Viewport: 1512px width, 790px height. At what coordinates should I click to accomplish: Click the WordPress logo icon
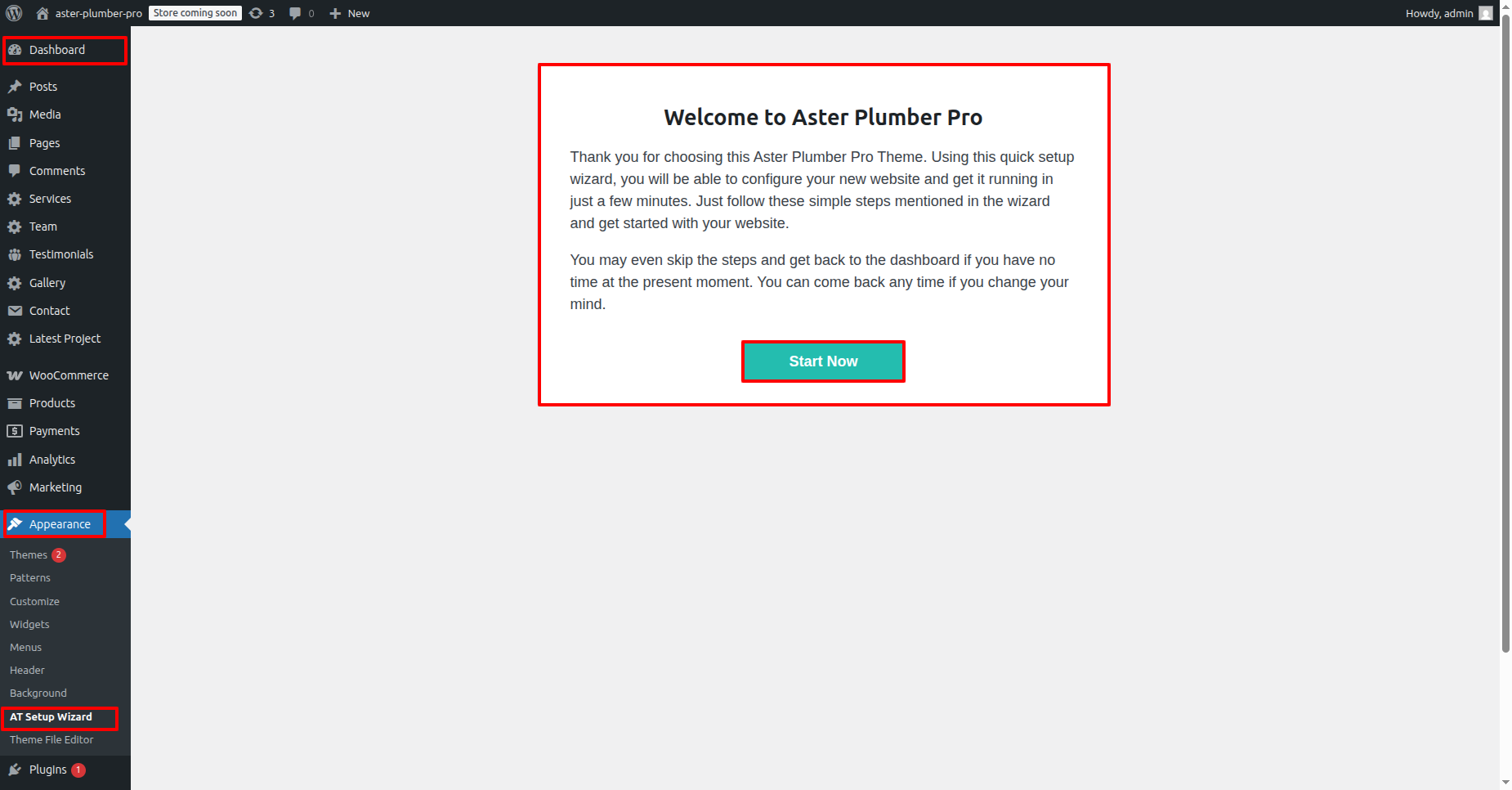14,13
